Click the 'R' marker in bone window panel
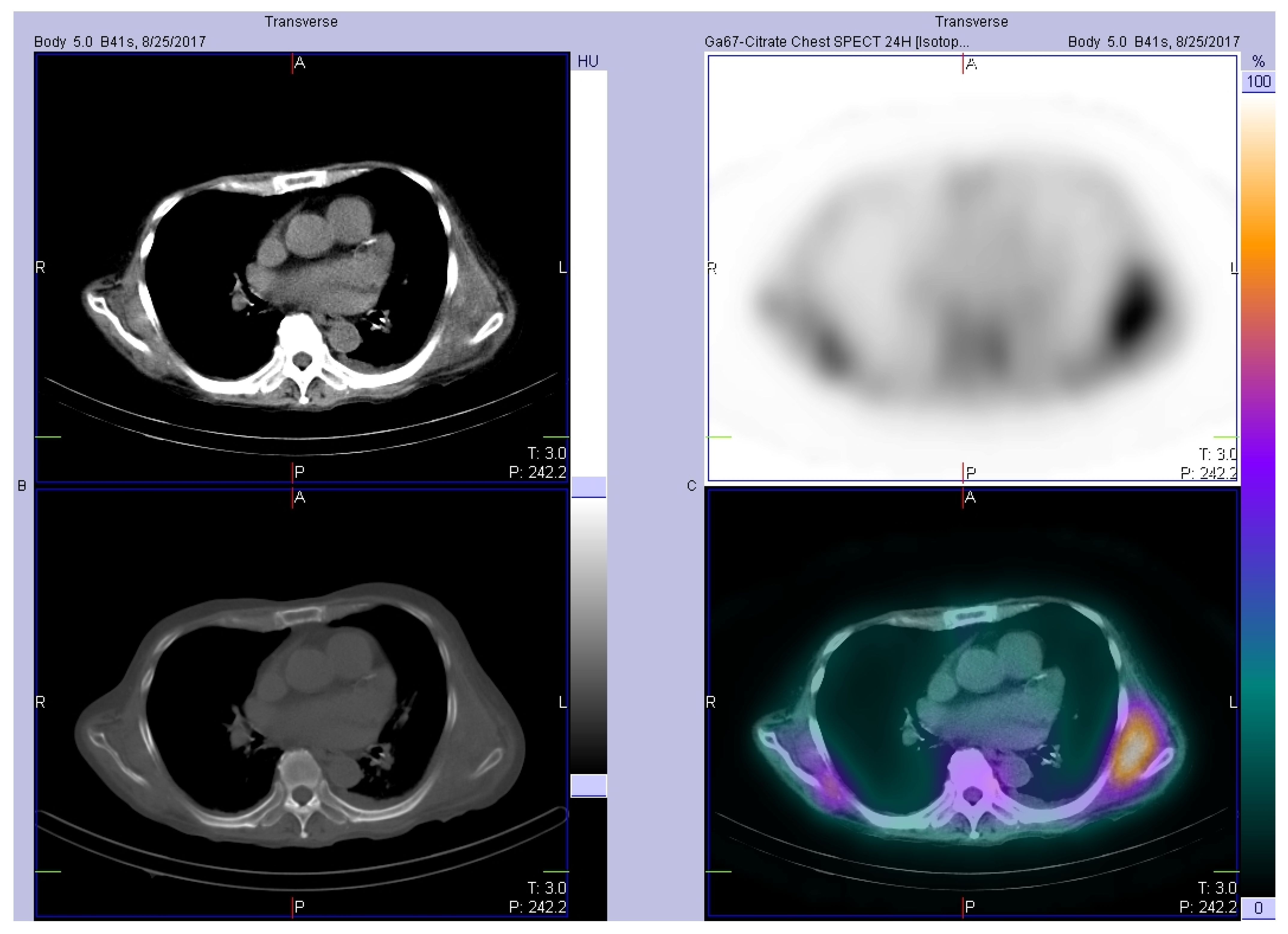Screen dimensions: 1288x934 point(40,702)
